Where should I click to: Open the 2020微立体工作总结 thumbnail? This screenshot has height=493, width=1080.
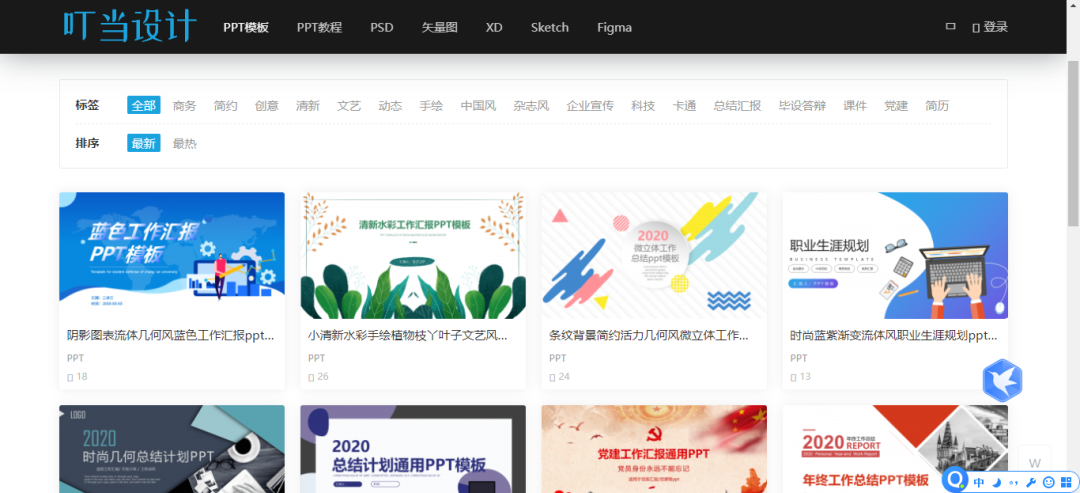(654, 255)
